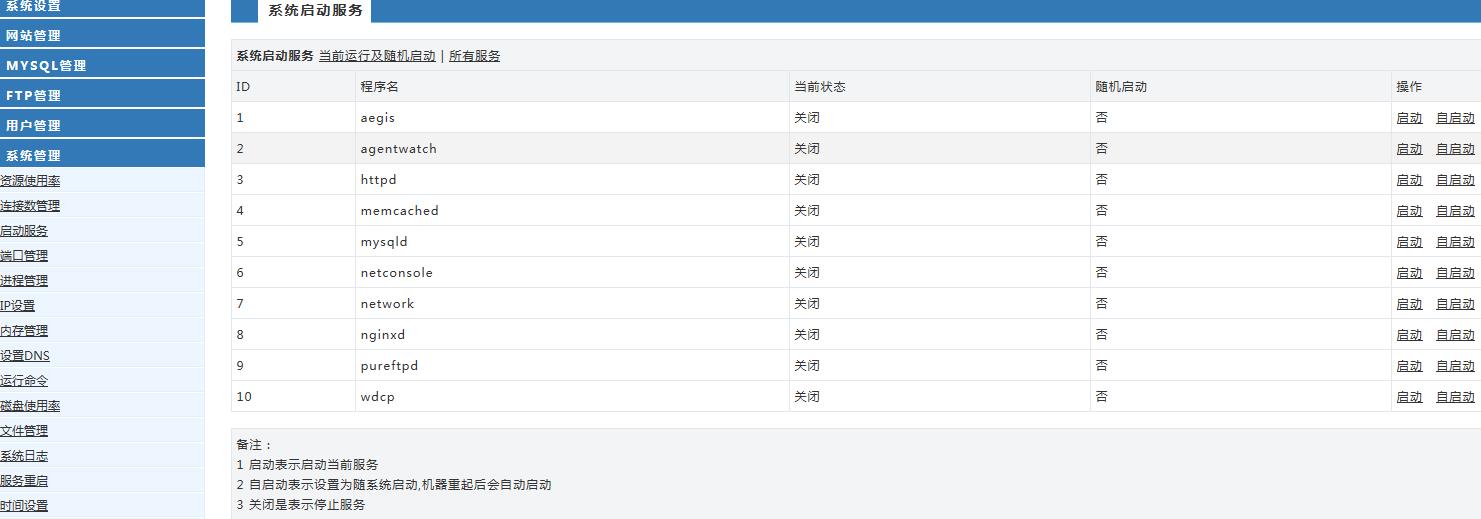The image size is (1481, 519).
Task: Select the agentwatch program name cell
Action: [x=572, y=149]
